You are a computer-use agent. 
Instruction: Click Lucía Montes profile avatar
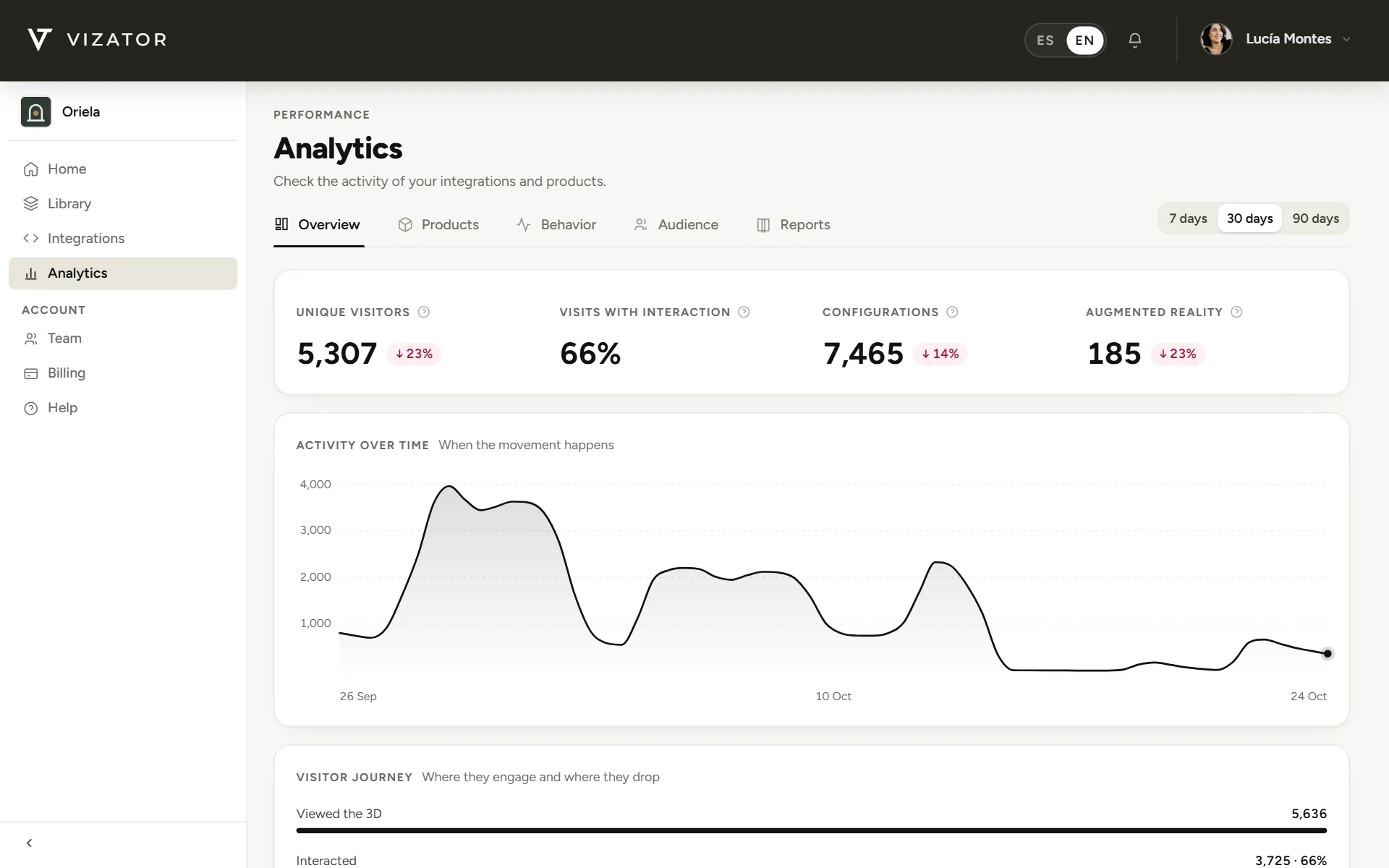click(1216, 39)
